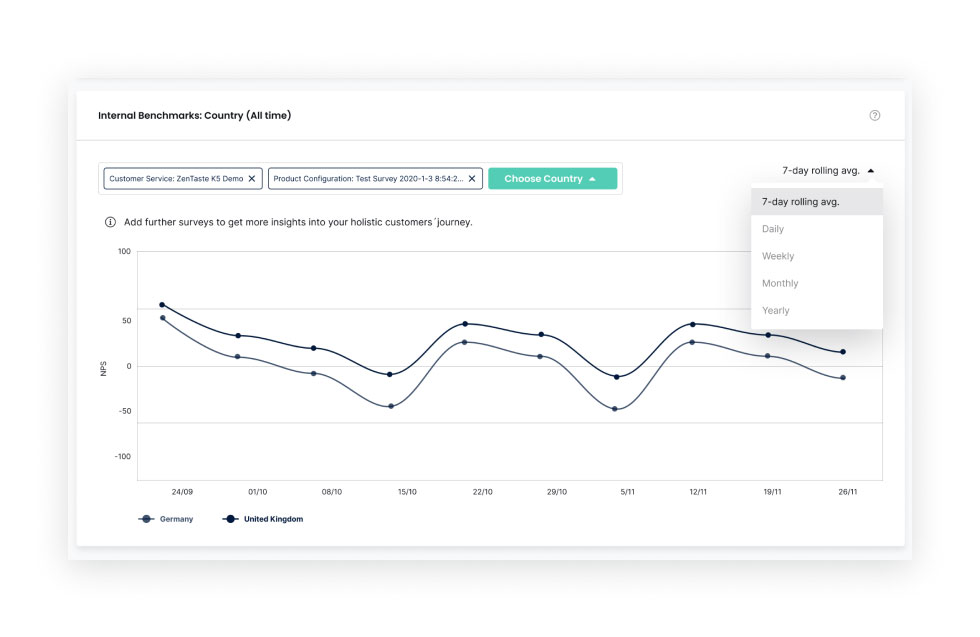The image size is (980, 637).
Task: Click the NPS y-axis label
Action: coord(104,369)
